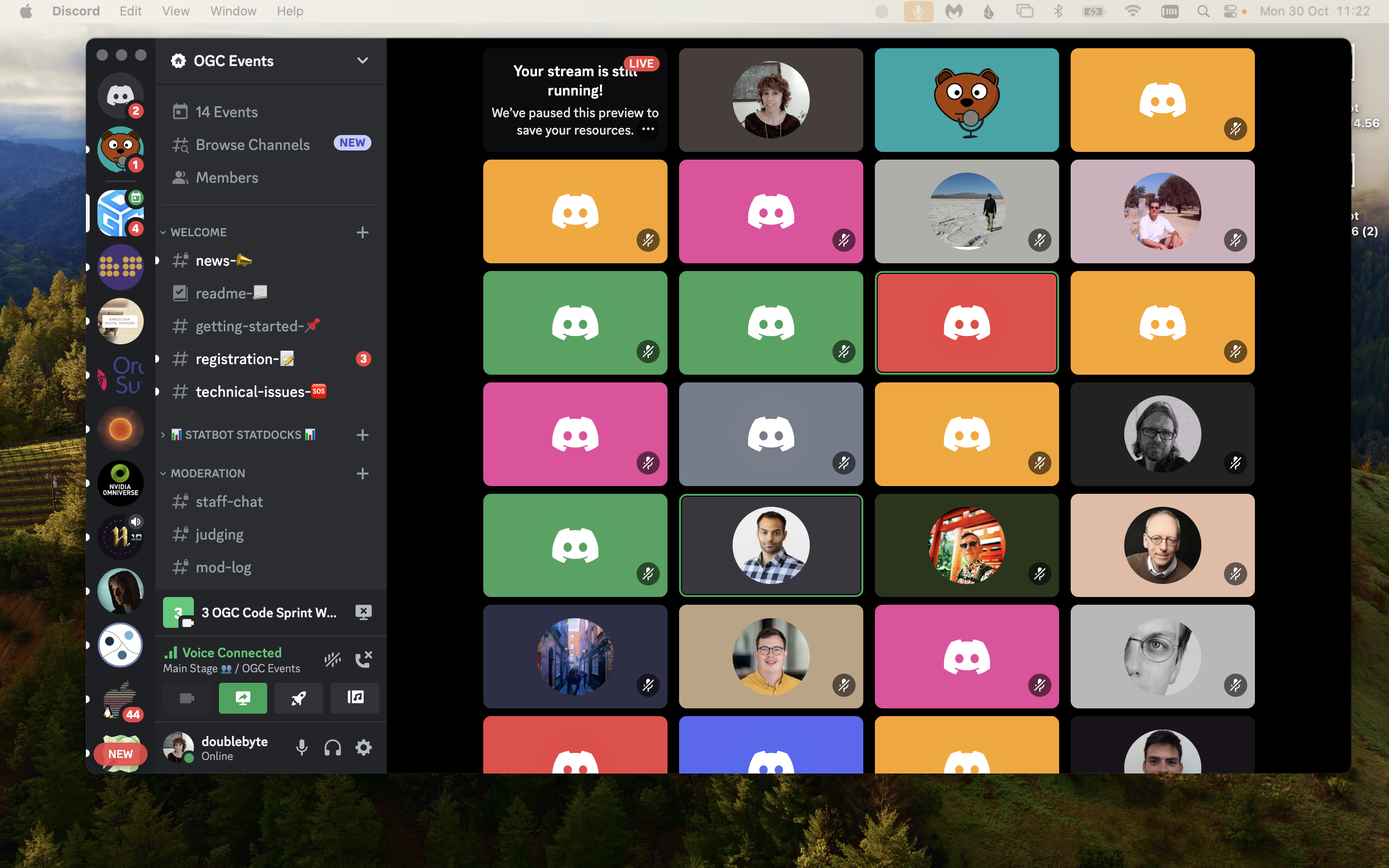Viewport: 1389px width, 868px height.
Task: Open Browse Channels
Action: (x=271, y=145)
